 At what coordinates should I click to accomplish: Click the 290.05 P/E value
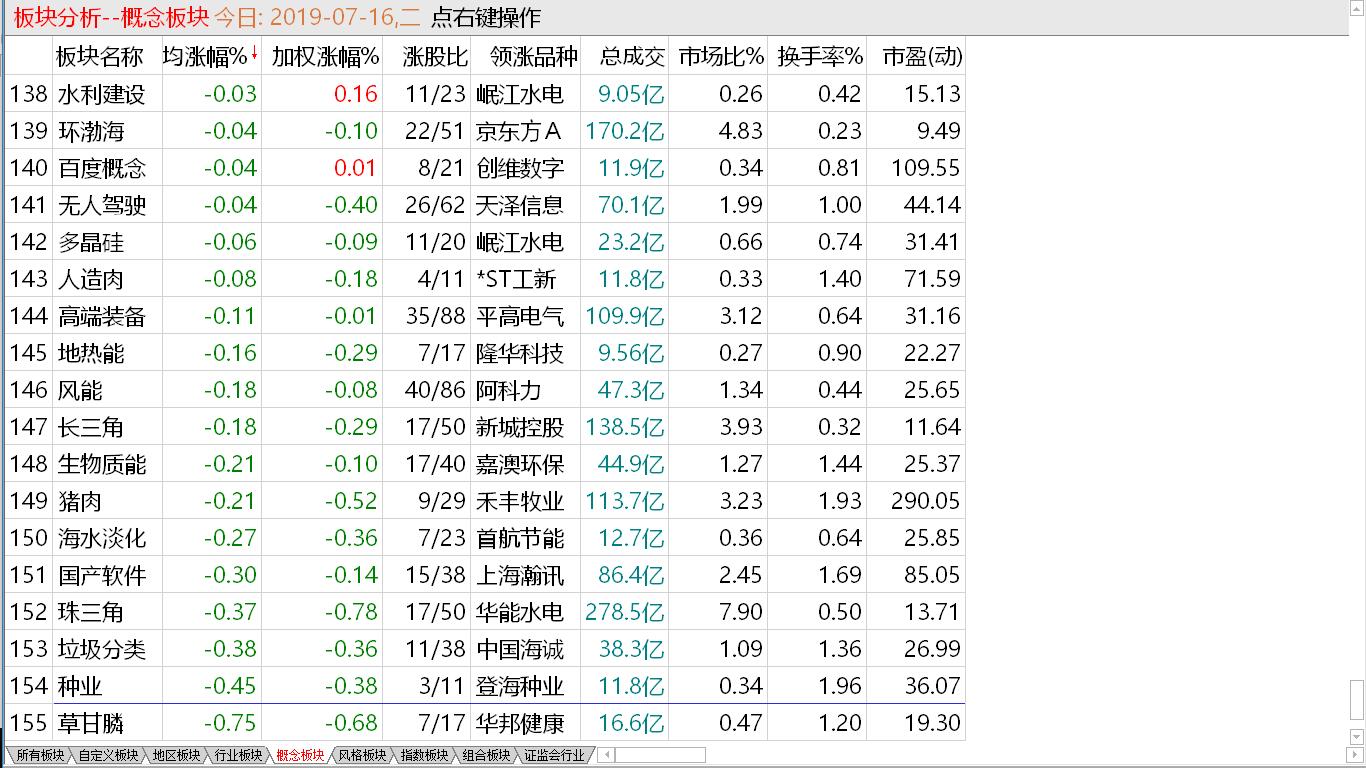click(x=925, y=501)
